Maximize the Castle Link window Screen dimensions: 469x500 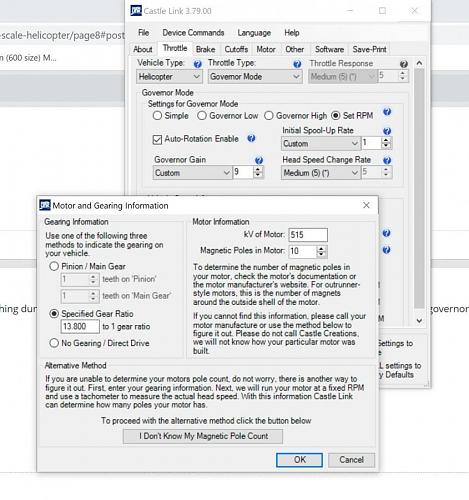(382, 11)
